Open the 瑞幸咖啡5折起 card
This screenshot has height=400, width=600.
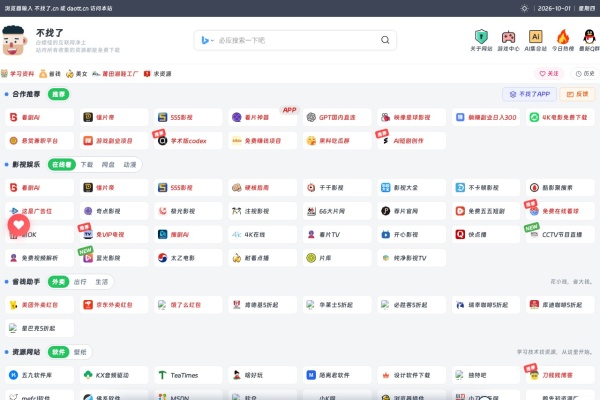click(486, 305)
